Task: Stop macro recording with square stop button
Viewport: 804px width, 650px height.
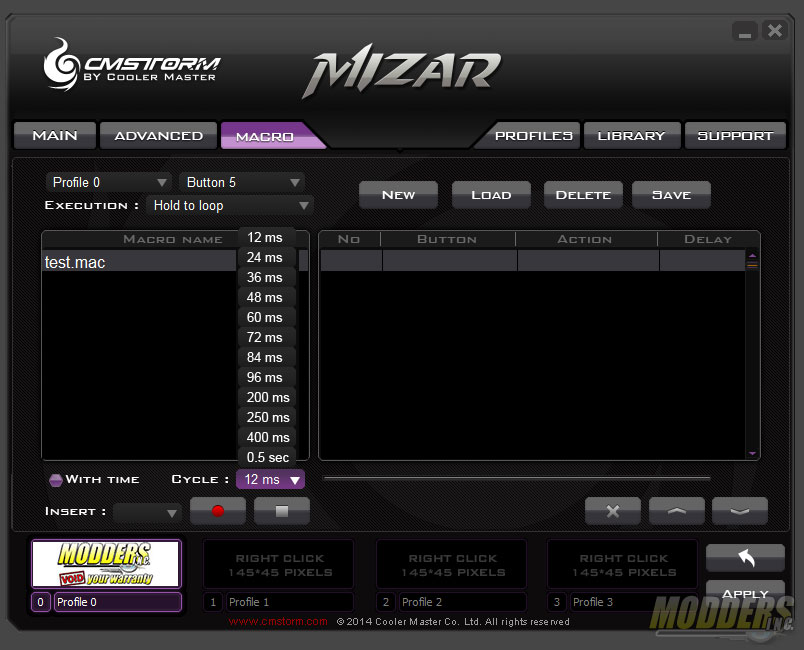Action: (x=282, y=511)
